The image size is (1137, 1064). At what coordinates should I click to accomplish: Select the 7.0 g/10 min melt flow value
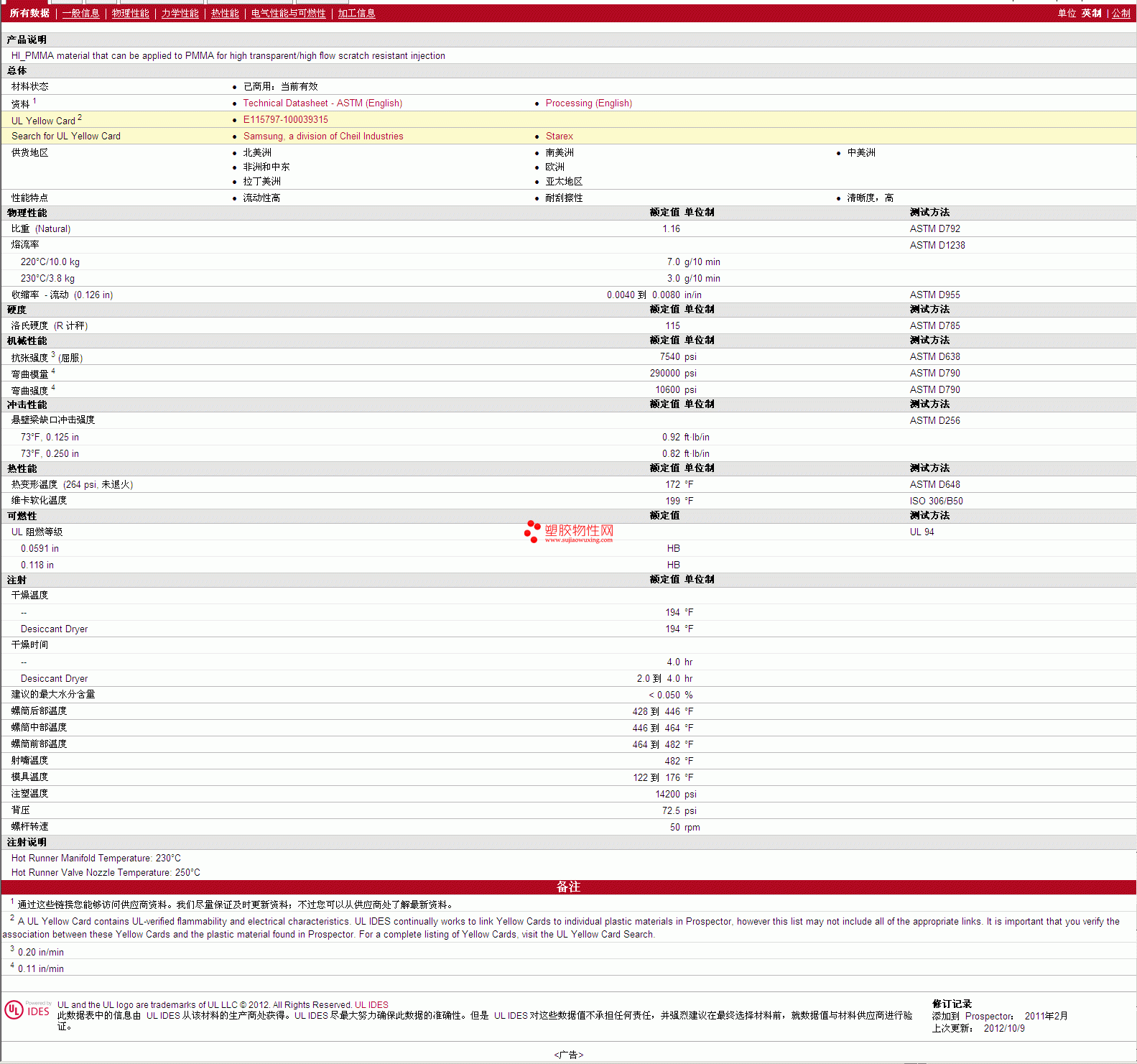pos(693,262)
